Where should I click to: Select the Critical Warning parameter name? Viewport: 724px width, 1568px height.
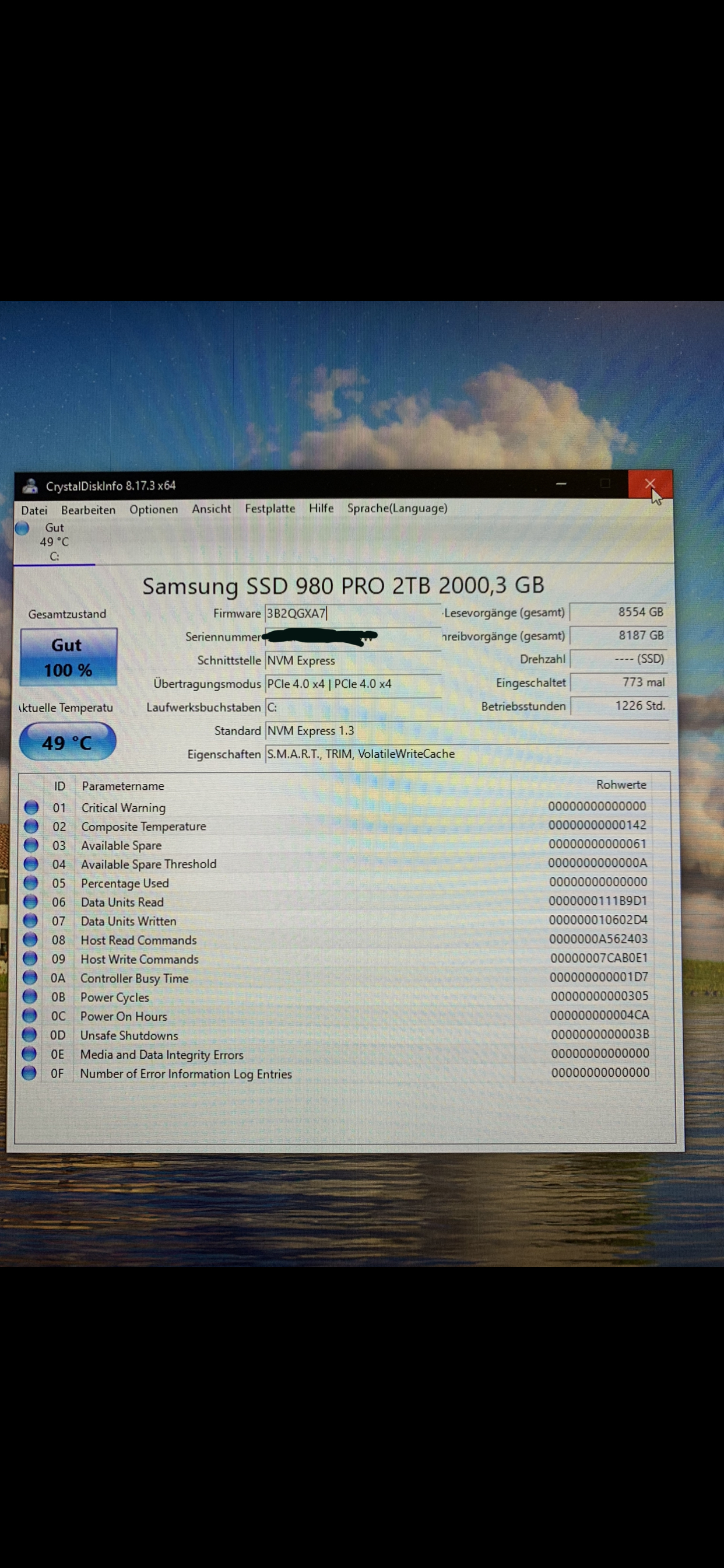(x=124, y=808)
